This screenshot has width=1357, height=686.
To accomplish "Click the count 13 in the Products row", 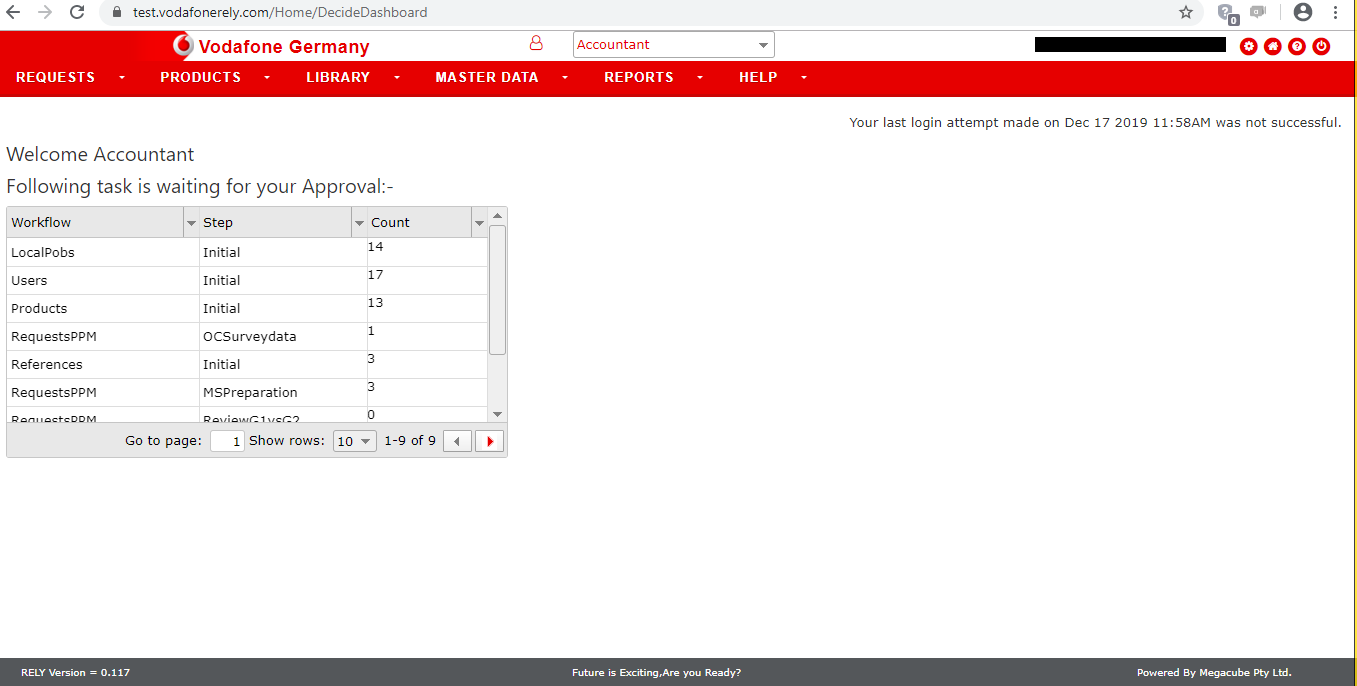I will [x=376, y=302].
